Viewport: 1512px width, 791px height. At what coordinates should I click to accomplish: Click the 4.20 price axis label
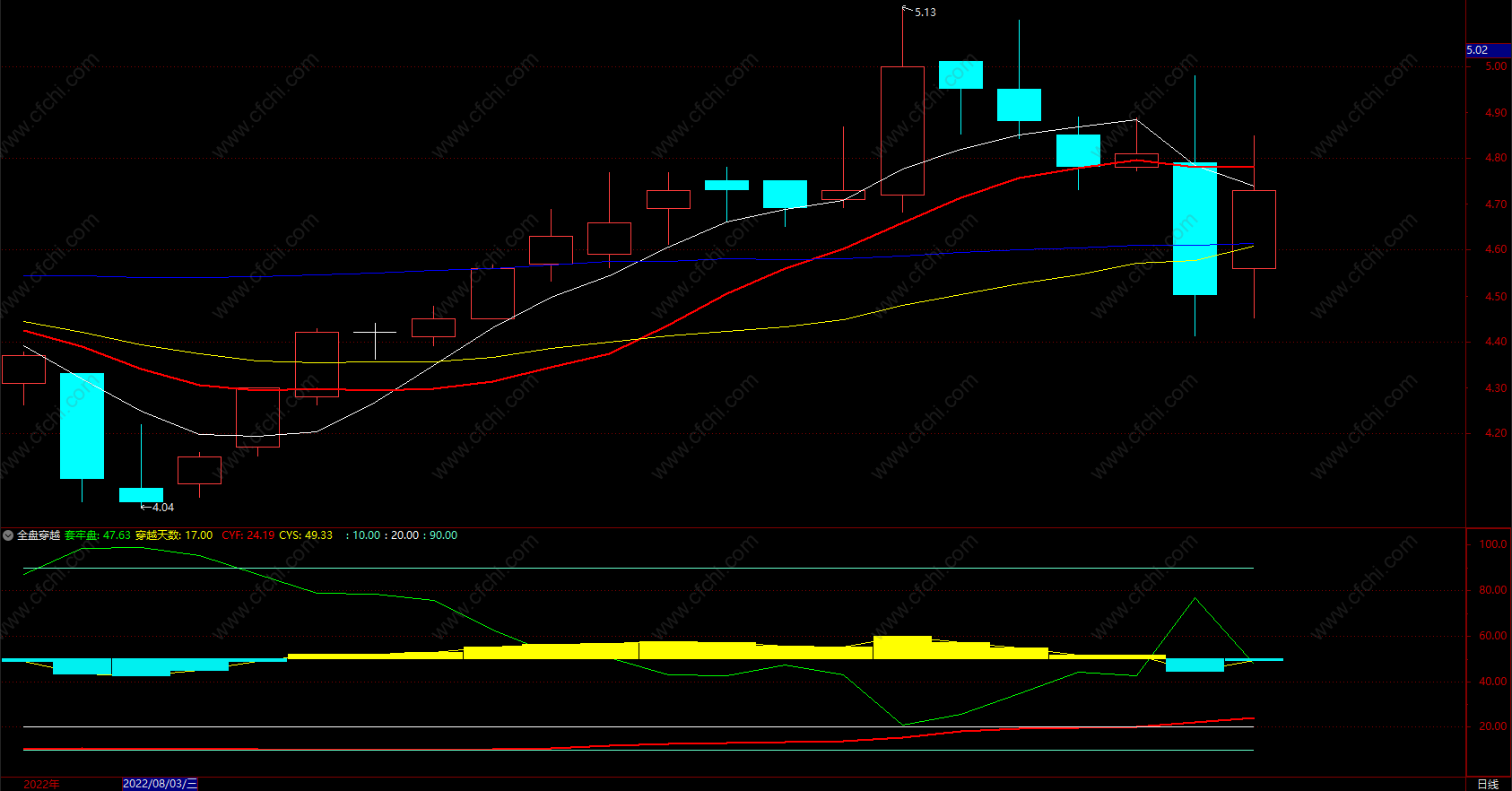click(x=1496, y=433)
